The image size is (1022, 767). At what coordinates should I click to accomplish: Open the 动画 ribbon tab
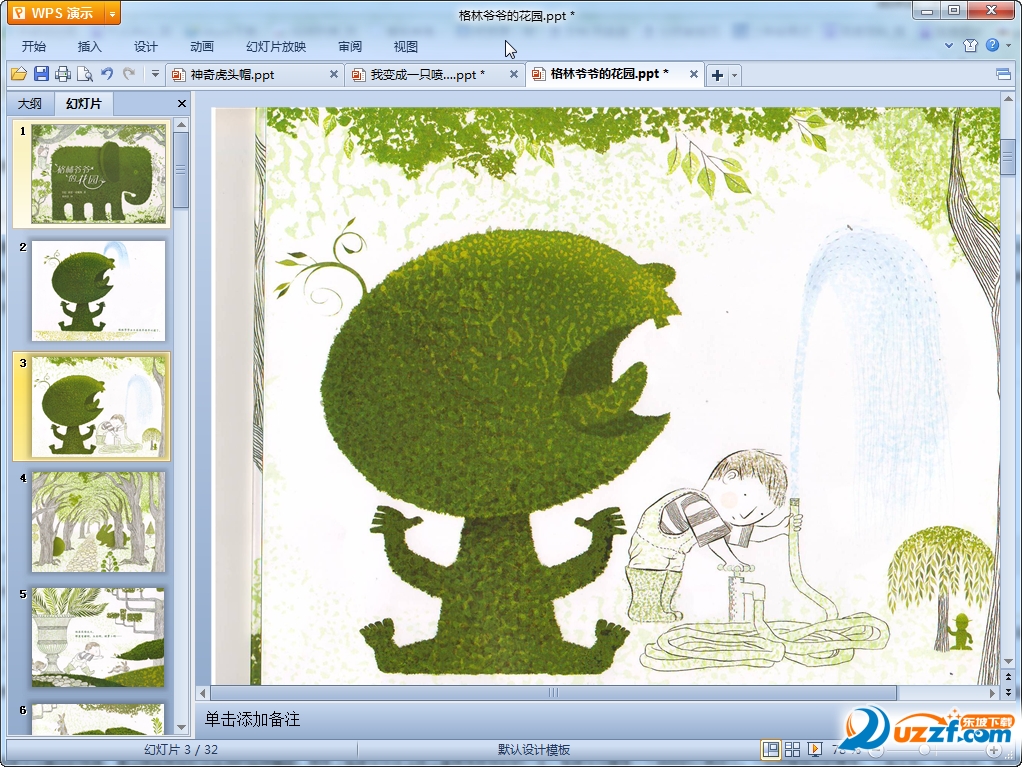tap(201, 46)
